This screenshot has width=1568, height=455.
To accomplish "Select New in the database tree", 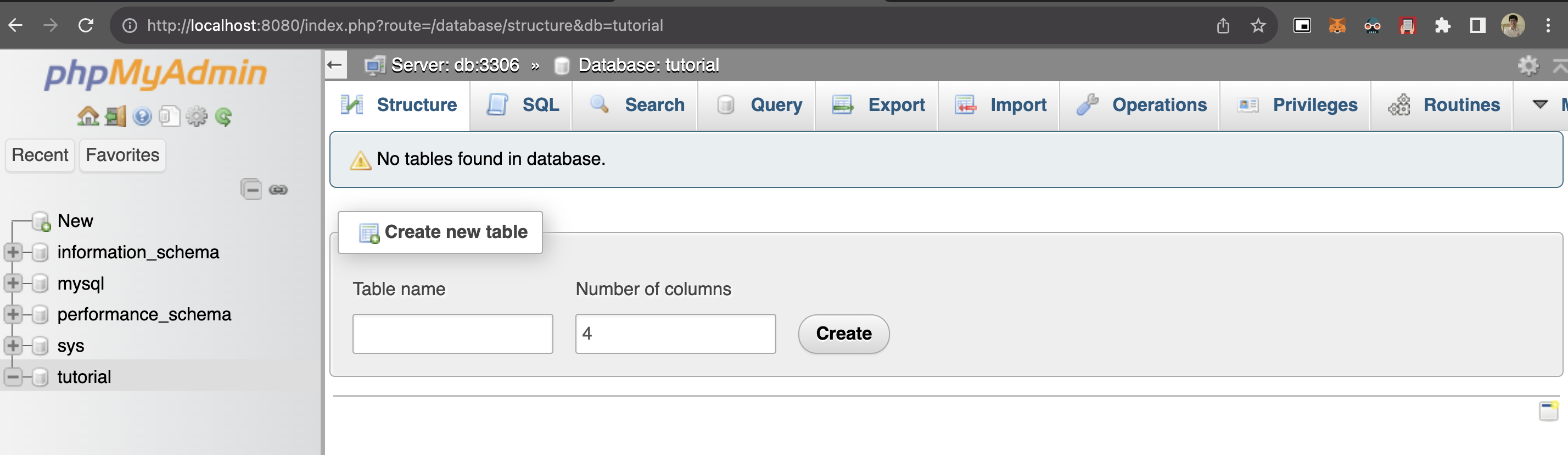I will tap(75, 221).
